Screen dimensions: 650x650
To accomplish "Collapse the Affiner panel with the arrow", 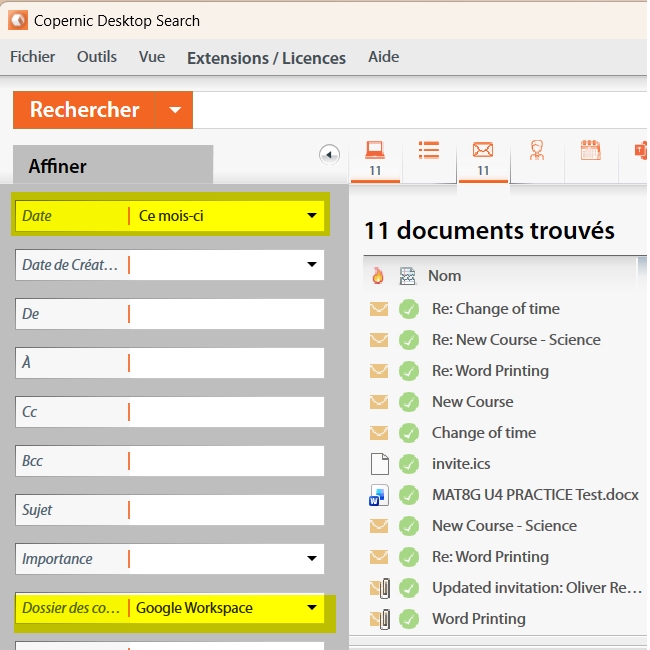I will coord(329,154).
